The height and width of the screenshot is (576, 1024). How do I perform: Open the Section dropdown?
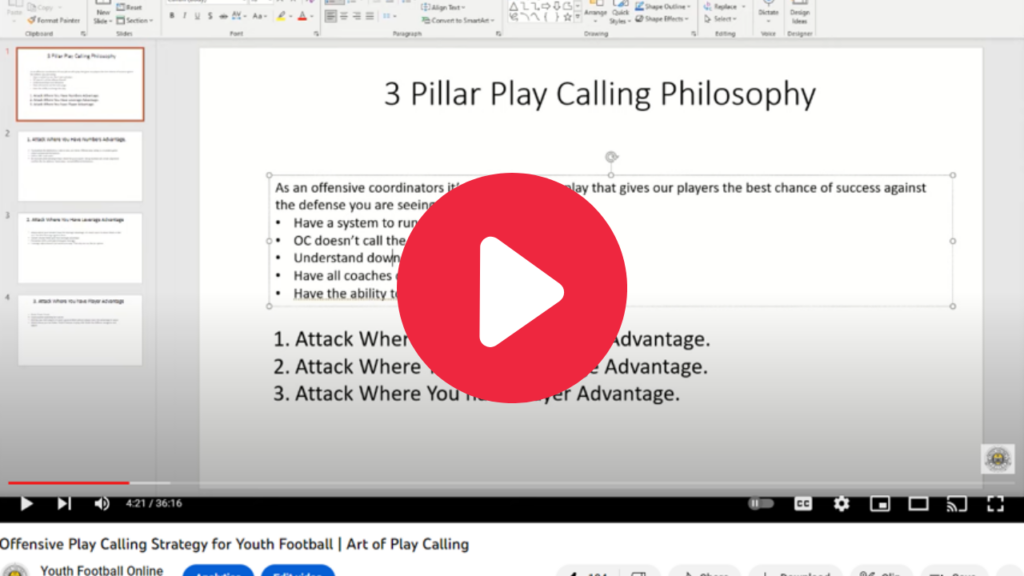135,20
